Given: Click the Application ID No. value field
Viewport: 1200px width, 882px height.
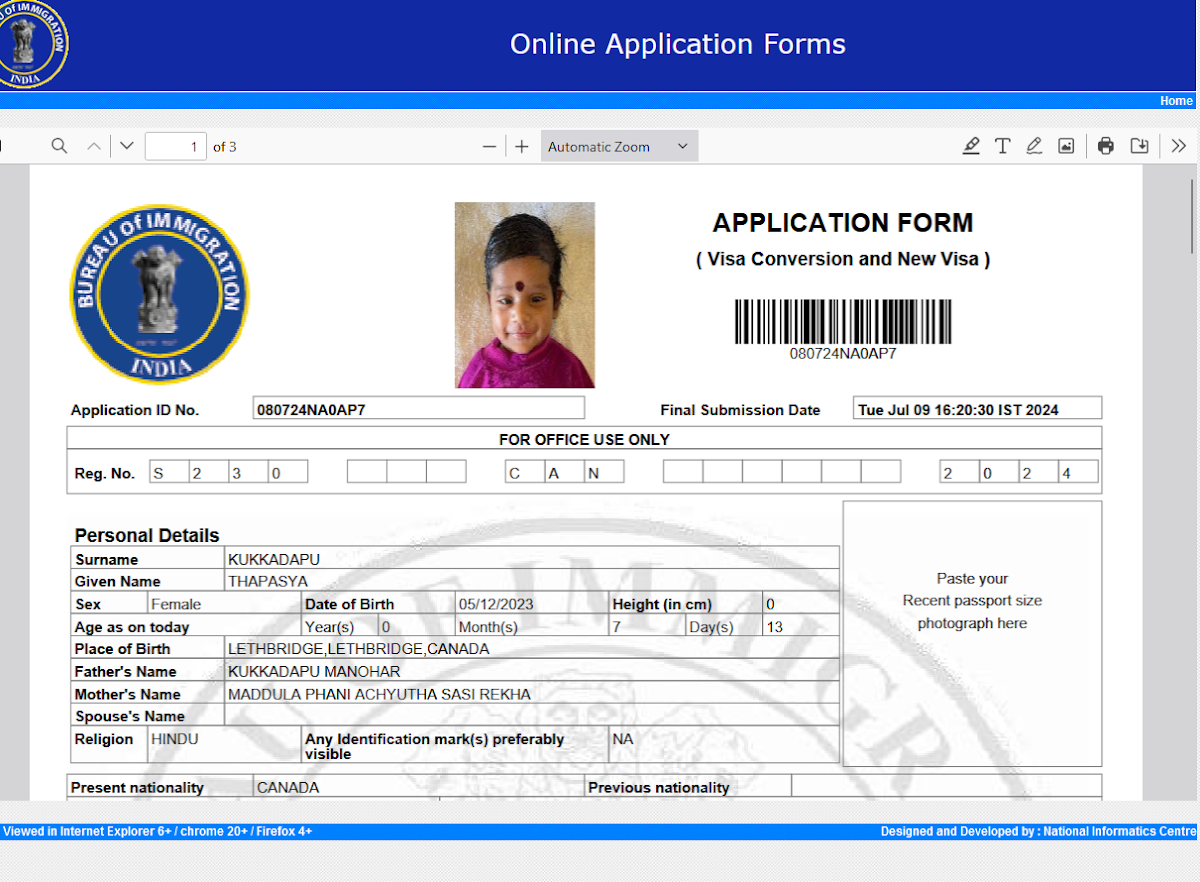Looking at the screenshot, I should pyautogui.click(x=419, y=408).
